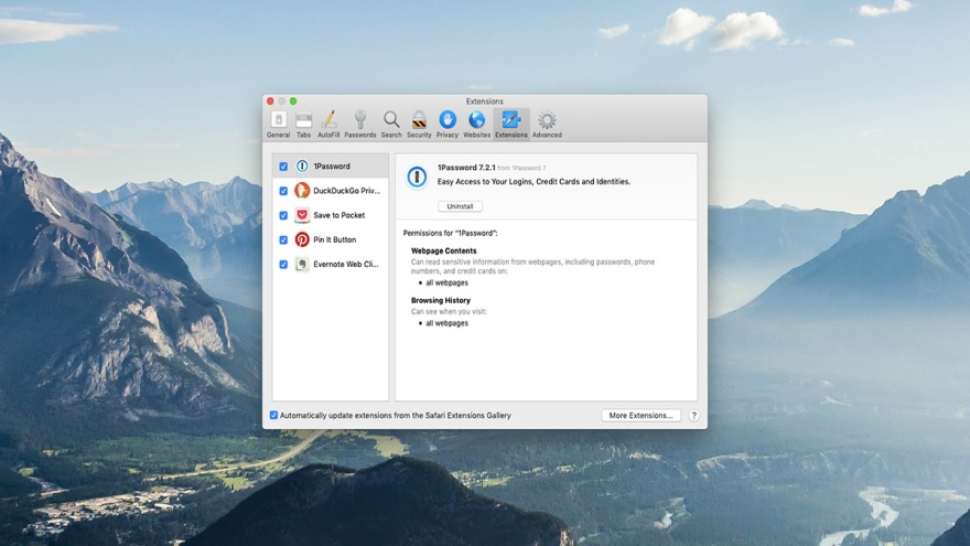The height and width of the screenshot is (546, 970).
Task: Click the 'Browsing History' permission heading
Action: point(440,301)
